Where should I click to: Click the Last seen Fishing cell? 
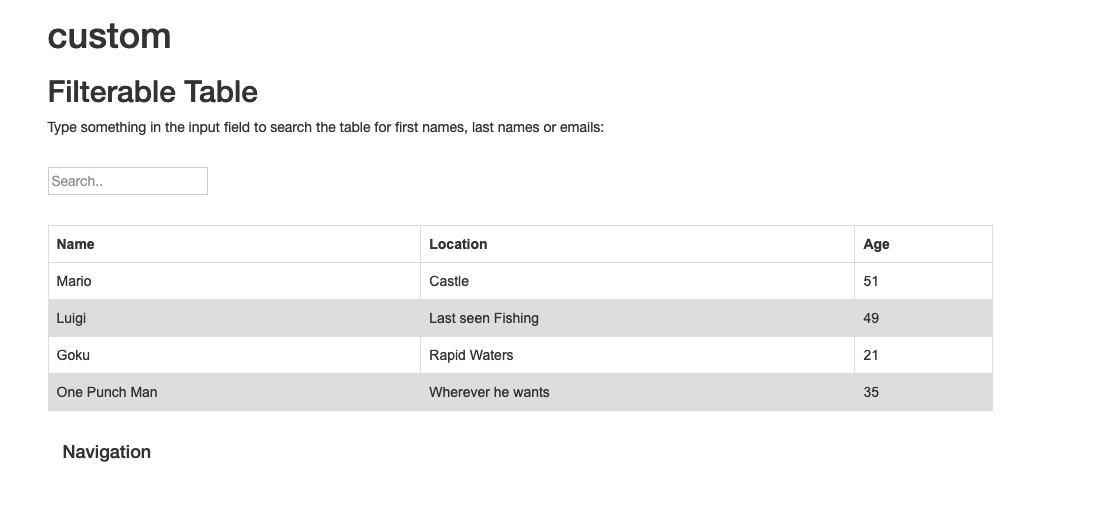click(484, 318)
